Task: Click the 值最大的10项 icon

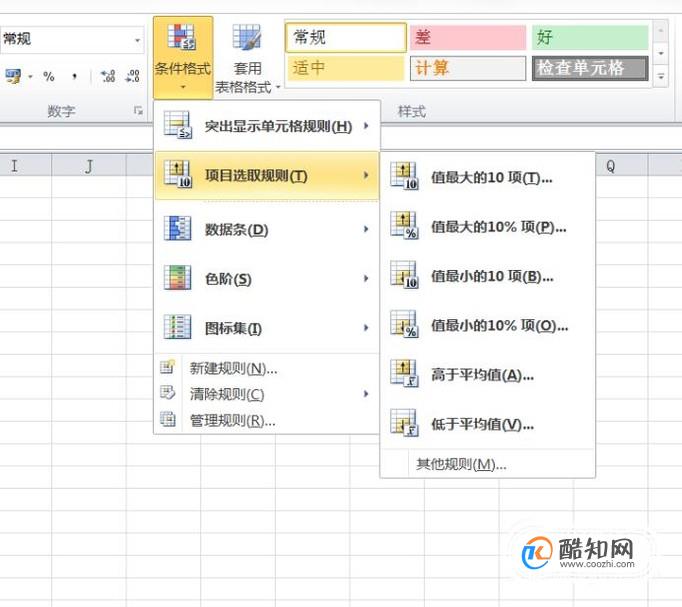Action: pos(404,176)
